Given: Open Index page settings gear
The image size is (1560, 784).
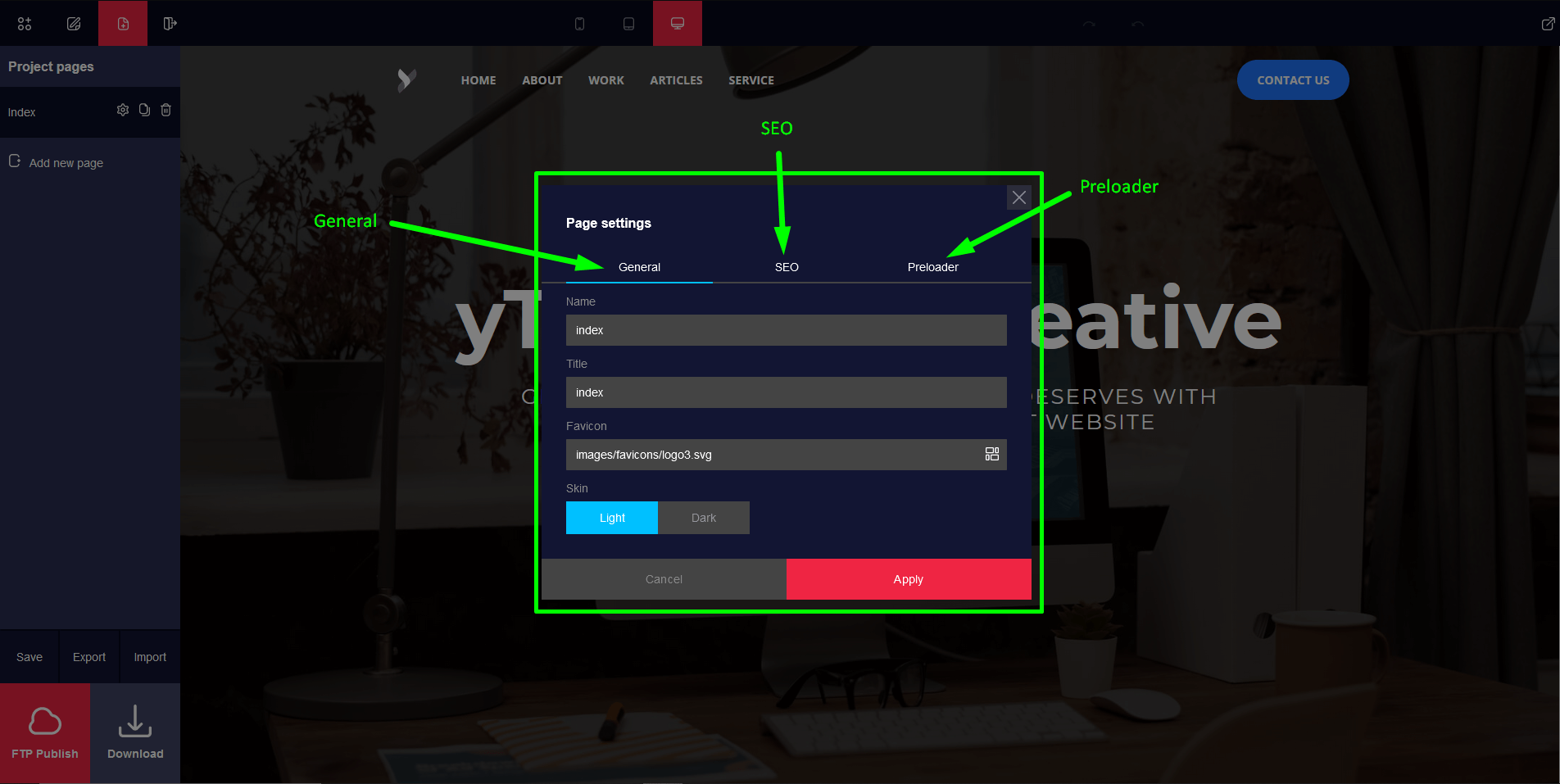Looking at the screenshot, I should (x=123, y=110).
